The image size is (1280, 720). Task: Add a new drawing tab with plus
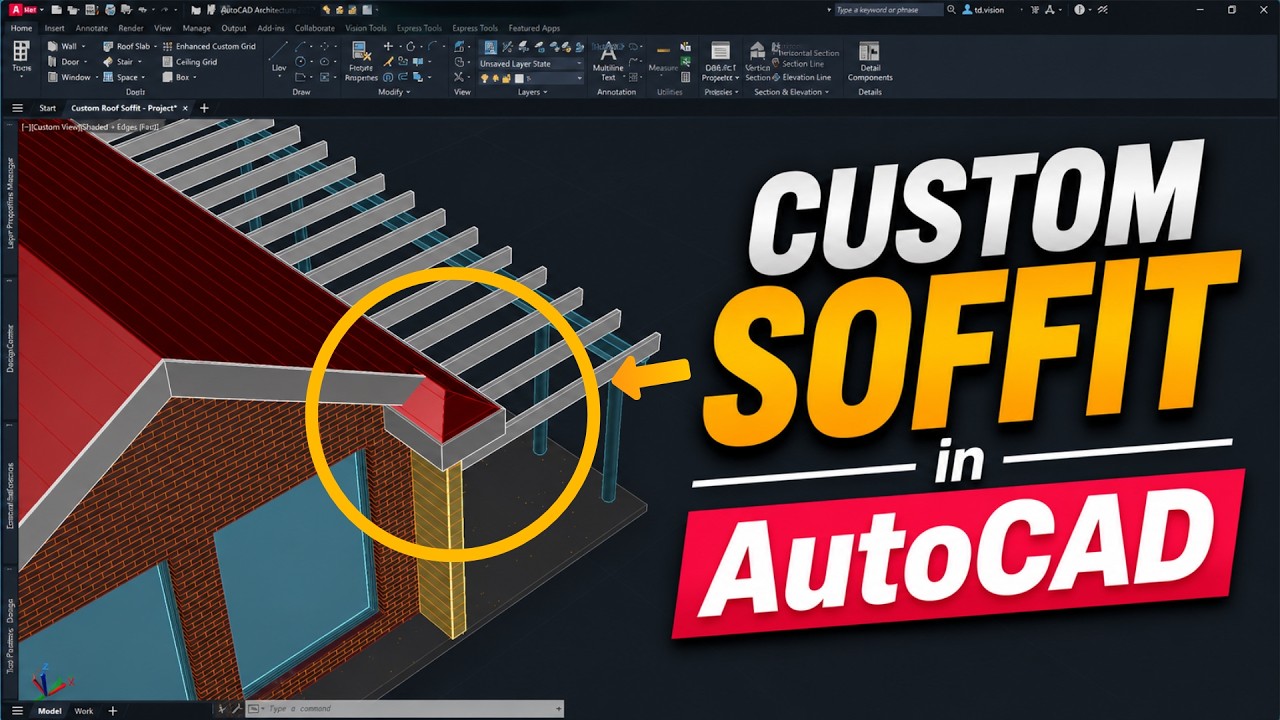tap(204, 108)
